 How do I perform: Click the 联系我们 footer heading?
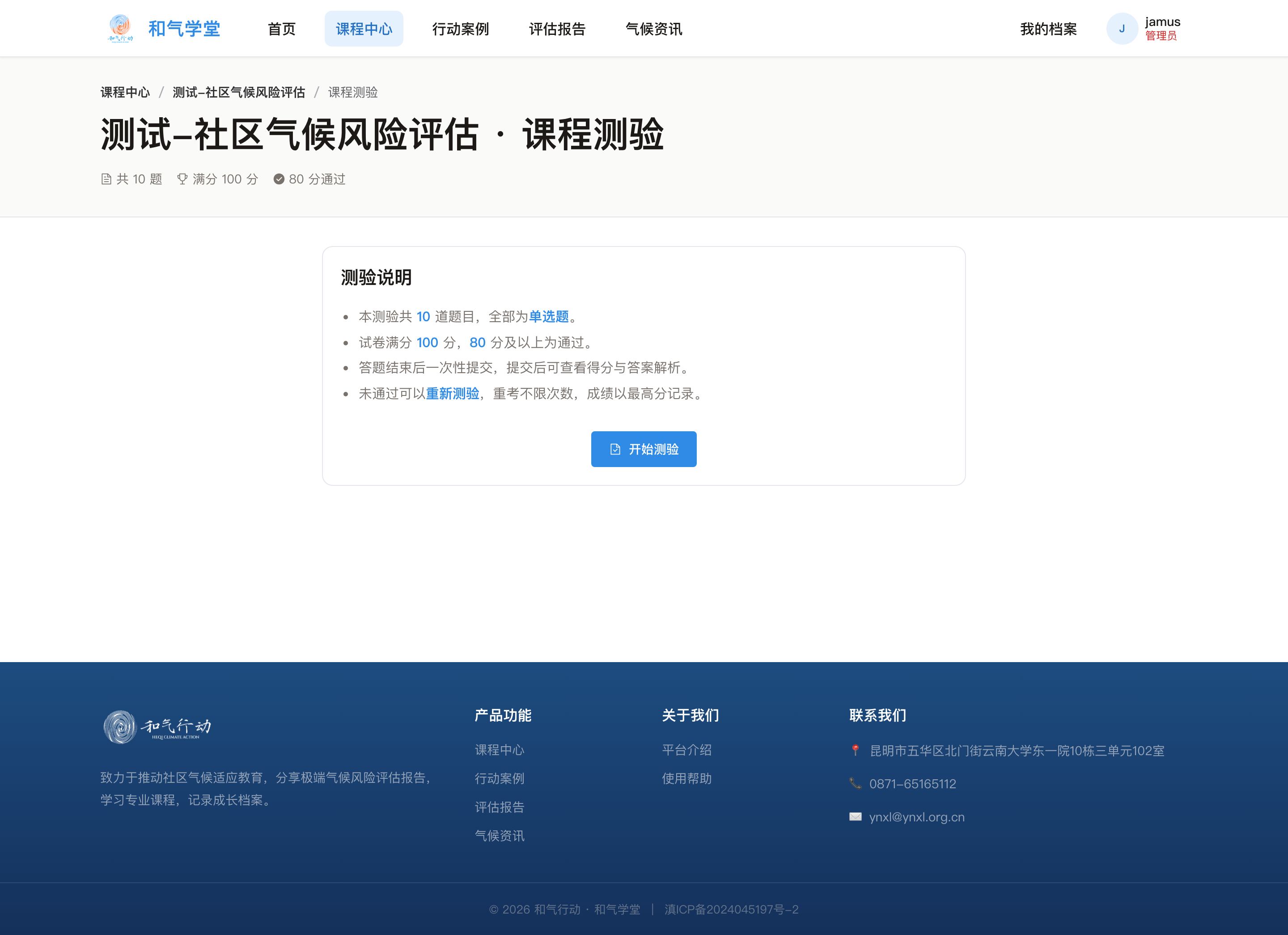coord(878,715)
